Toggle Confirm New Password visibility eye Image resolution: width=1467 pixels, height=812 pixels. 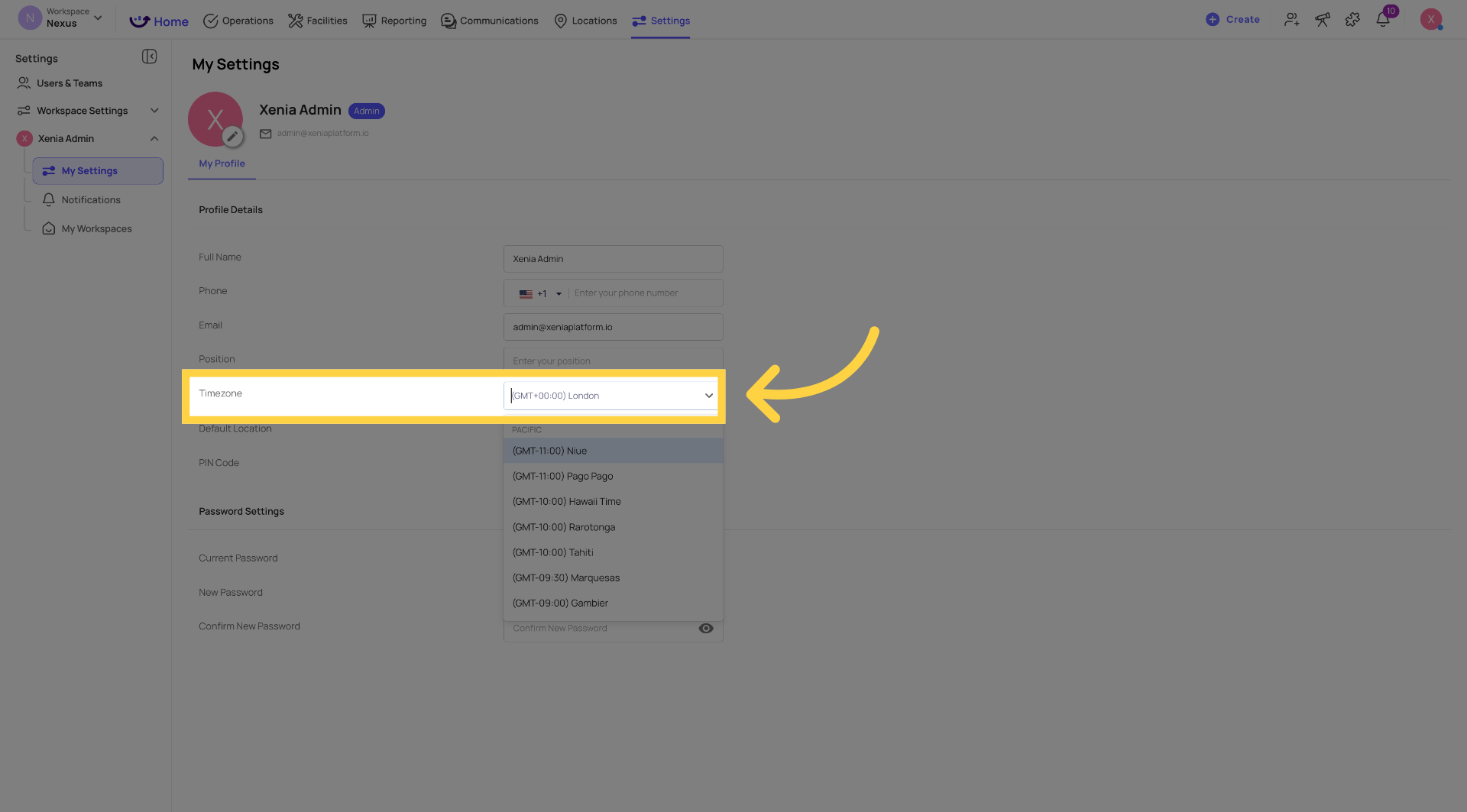706,628
